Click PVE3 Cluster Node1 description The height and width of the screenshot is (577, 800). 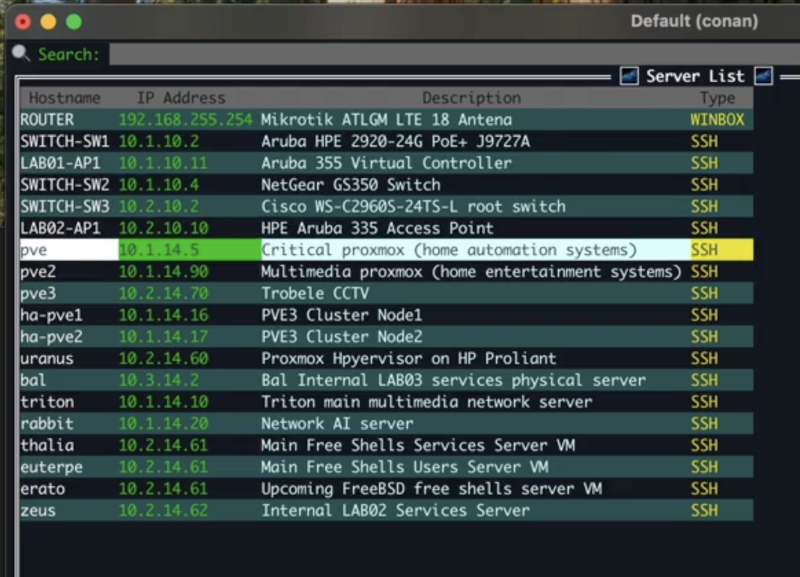click(x=342, y=315)
